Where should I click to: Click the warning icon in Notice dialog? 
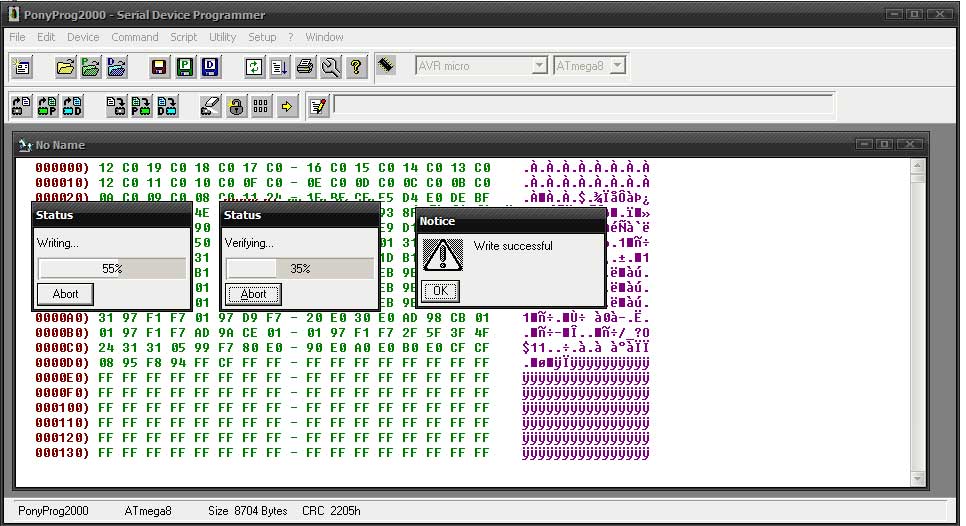click(442, 254)
